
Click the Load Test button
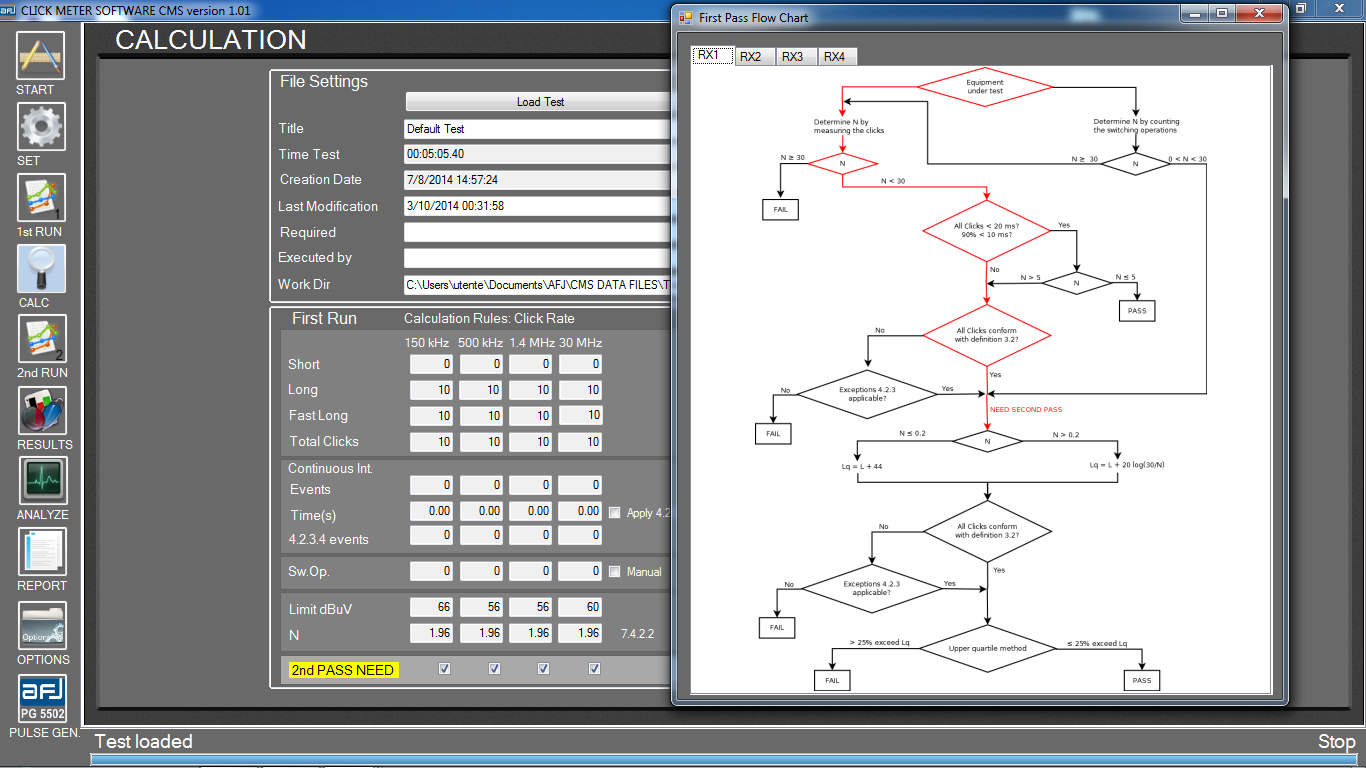point(541,101)
